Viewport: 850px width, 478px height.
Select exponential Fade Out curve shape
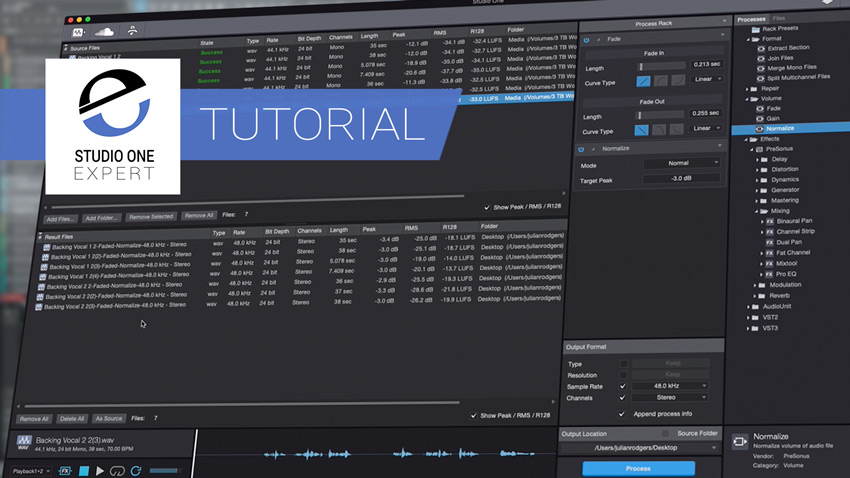tap(676, 129)
